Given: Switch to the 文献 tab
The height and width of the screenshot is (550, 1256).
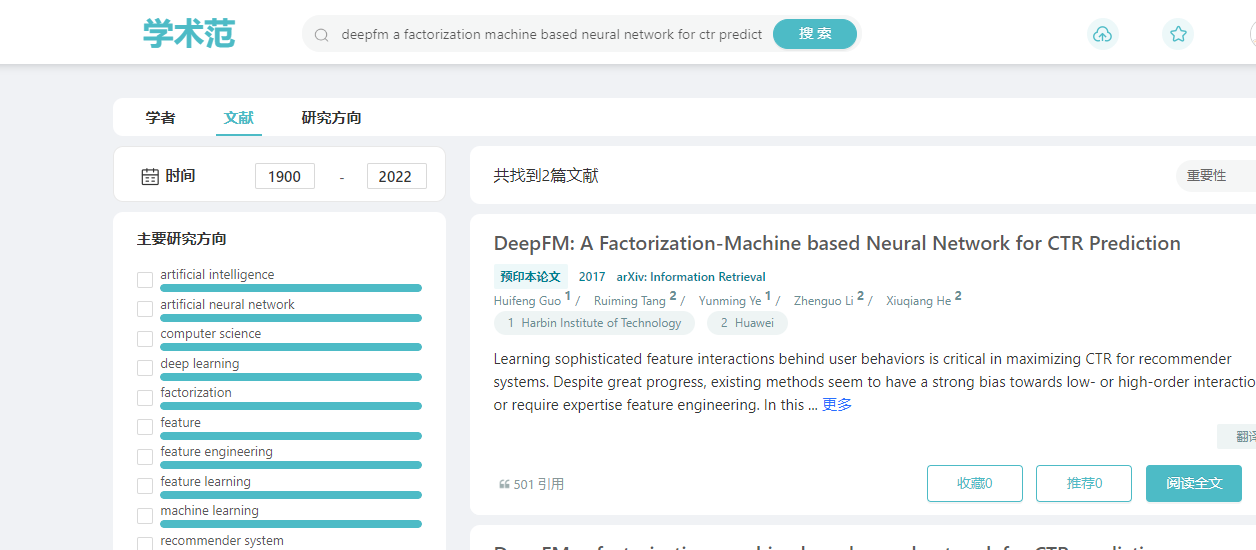Looking at the screenshot, I should 239,118.
